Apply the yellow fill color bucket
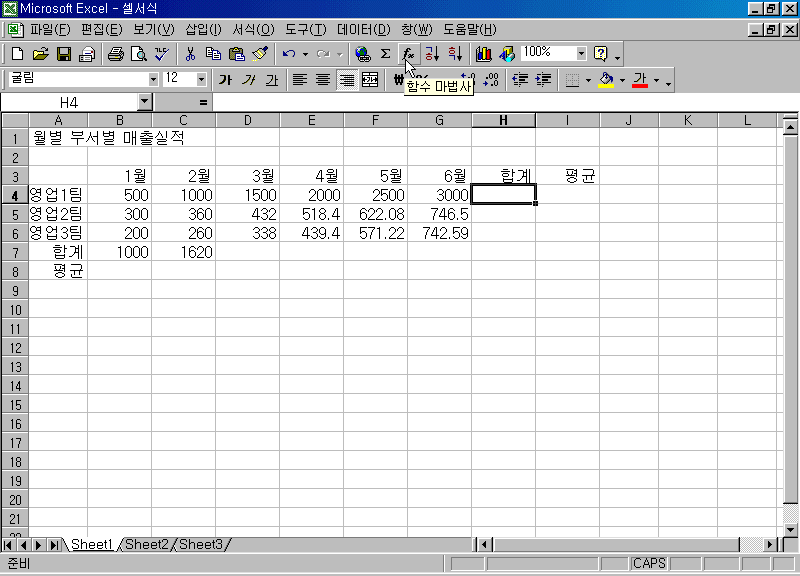Image resolution: width=800 pixels, height=576 pixels. click(606, 80)
